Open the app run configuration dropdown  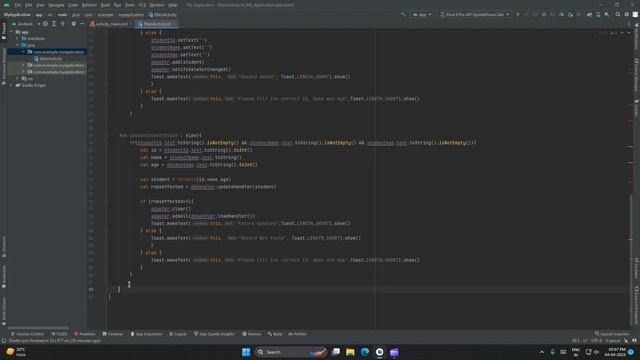(422, 14)
